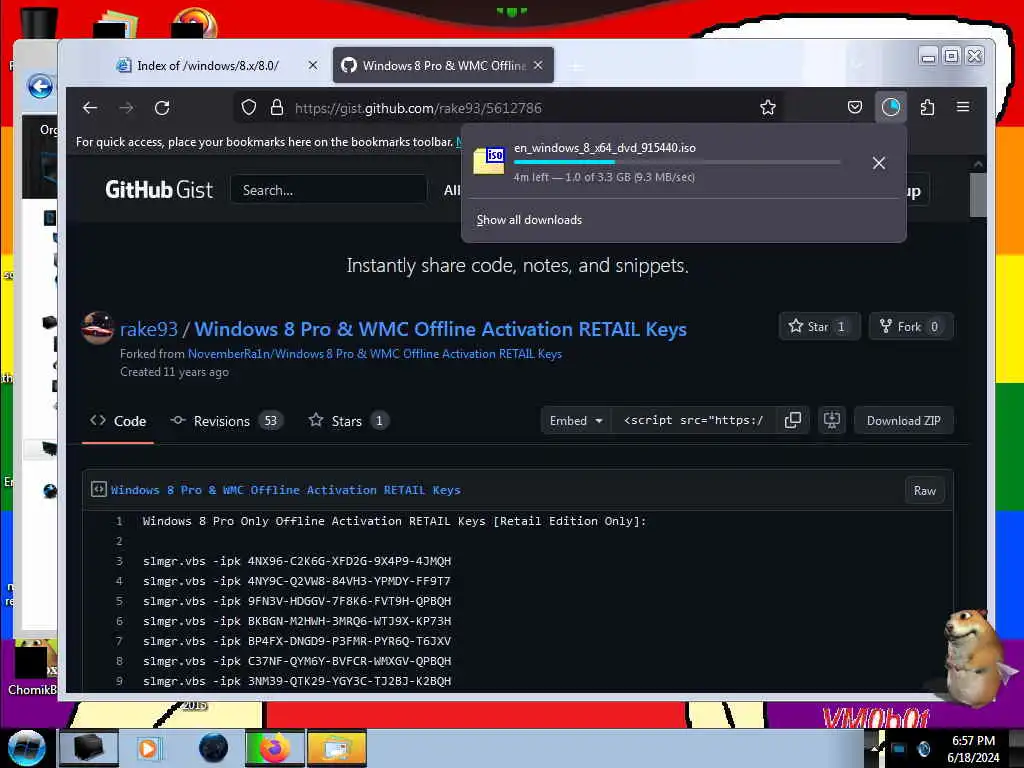Click 'Show all downloads'
Image resolution: width=1024 pixels, height=768 pixels.
click(529, 220)
